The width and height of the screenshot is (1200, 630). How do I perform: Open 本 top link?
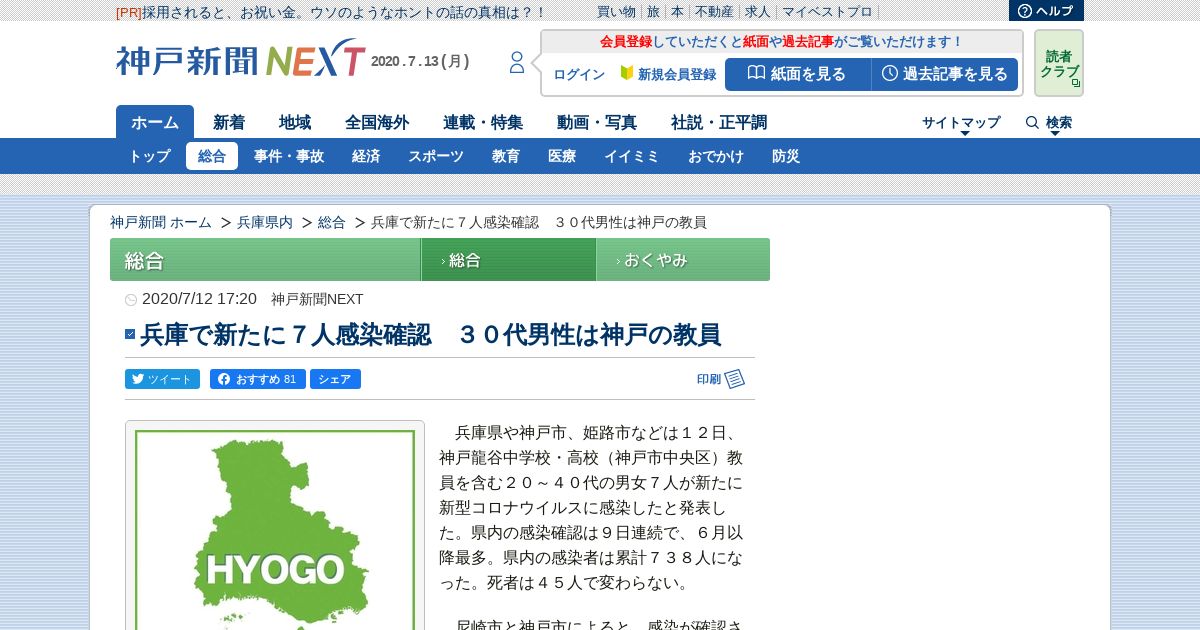click(677, 12)
